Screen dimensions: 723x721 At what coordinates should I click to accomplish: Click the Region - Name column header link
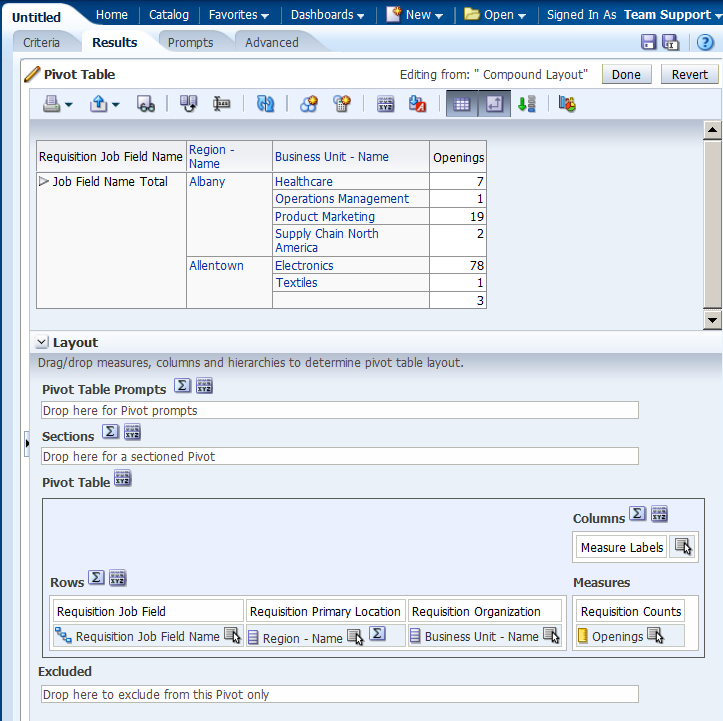(x=212, y=157)
